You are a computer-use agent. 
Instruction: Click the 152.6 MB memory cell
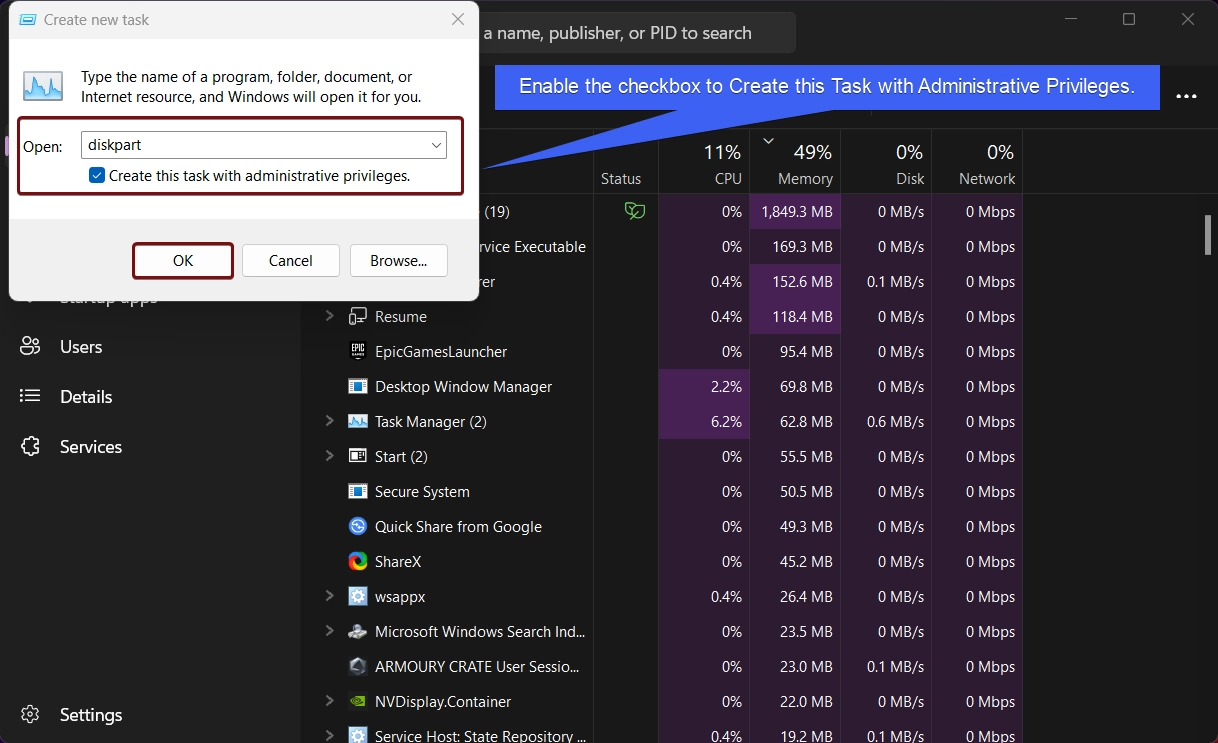(x=796, y=282)
